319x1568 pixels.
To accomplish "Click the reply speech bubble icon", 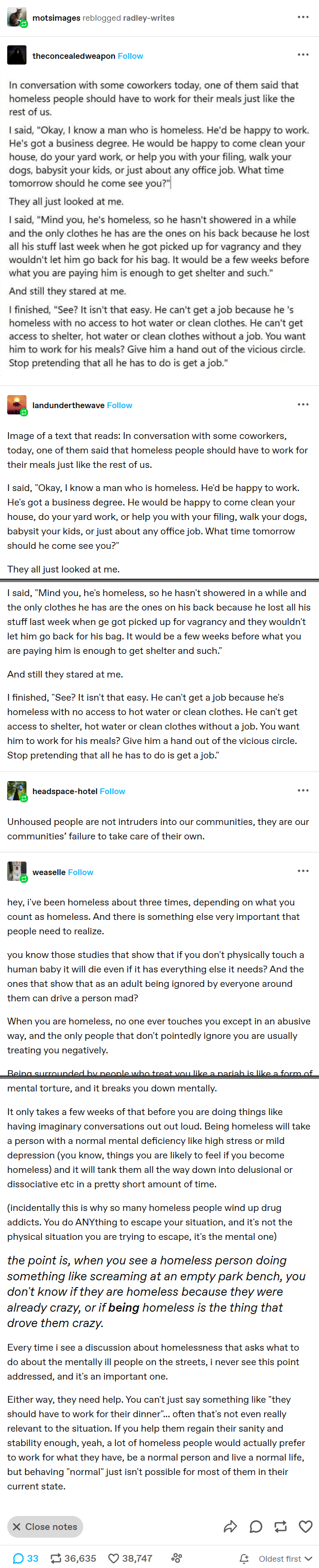I will (x=256, y=1527).
